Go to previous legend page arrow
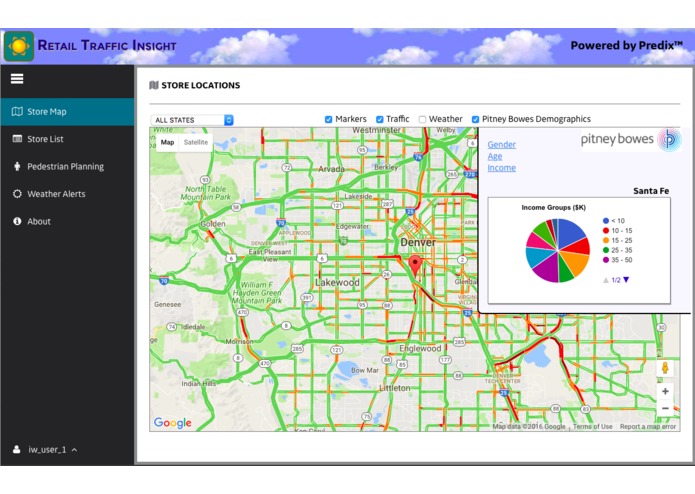Viewport: 695px width, 494px height. tap(606, 280)
